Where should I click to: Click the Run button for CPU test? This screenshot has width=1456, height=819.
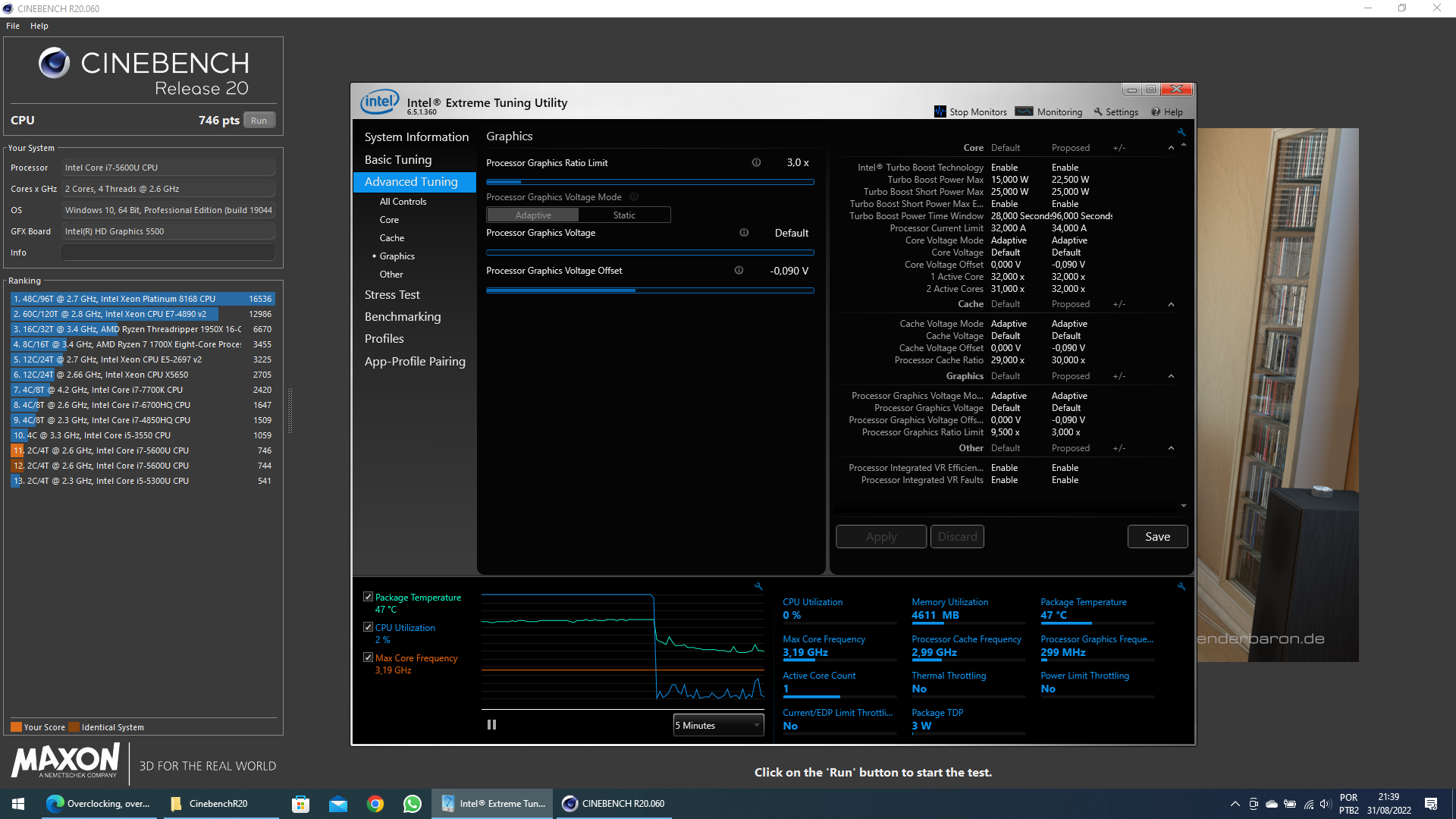[259, 121]
